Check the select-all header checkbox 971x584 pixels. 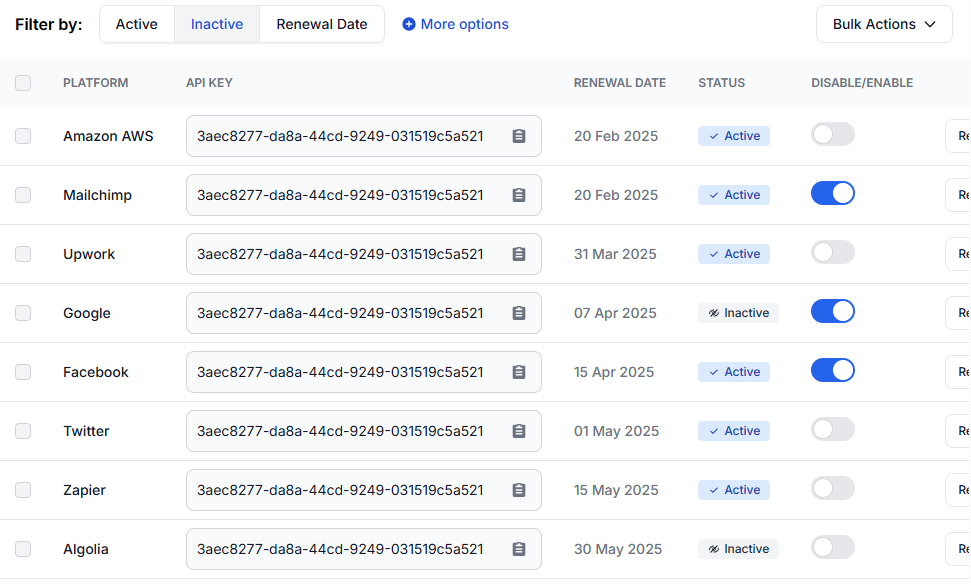(23, 83)
